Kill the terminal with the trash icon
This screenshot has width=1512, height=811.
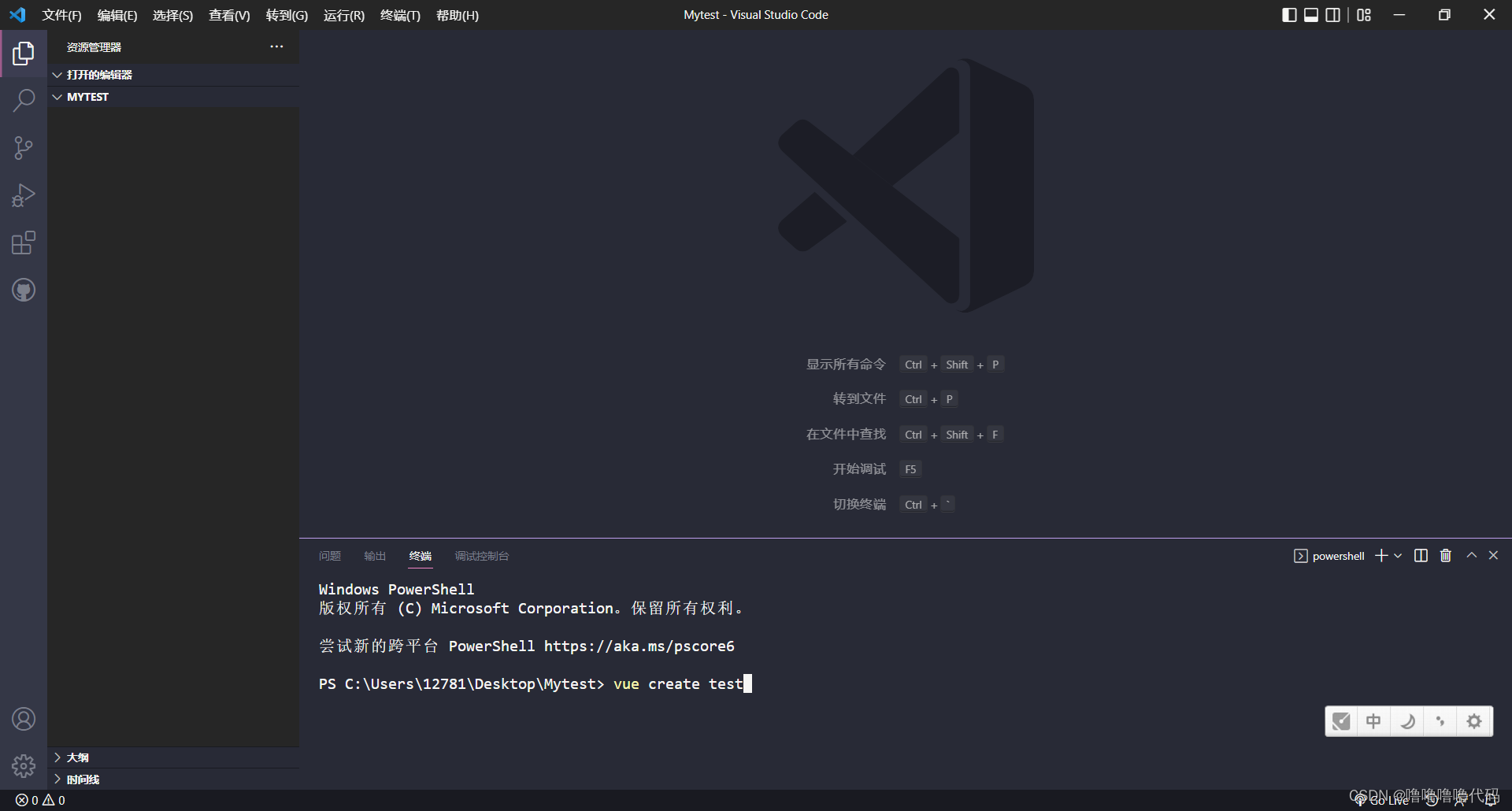[1446, 556]
